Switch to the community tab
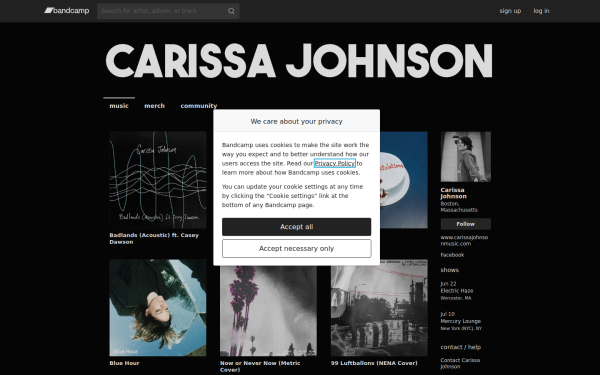Screen dimensions: 600x375 [x=199, y=106]
